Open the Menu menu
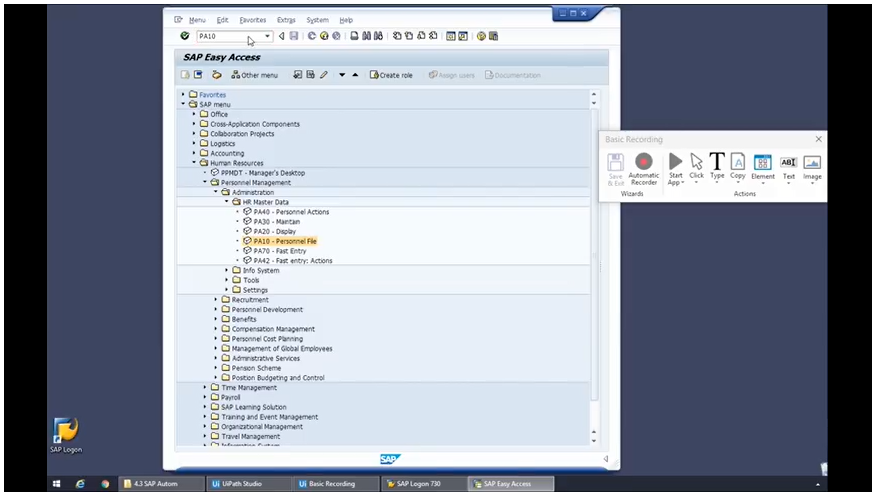The image size is (877, 495). tap(197, 20)
